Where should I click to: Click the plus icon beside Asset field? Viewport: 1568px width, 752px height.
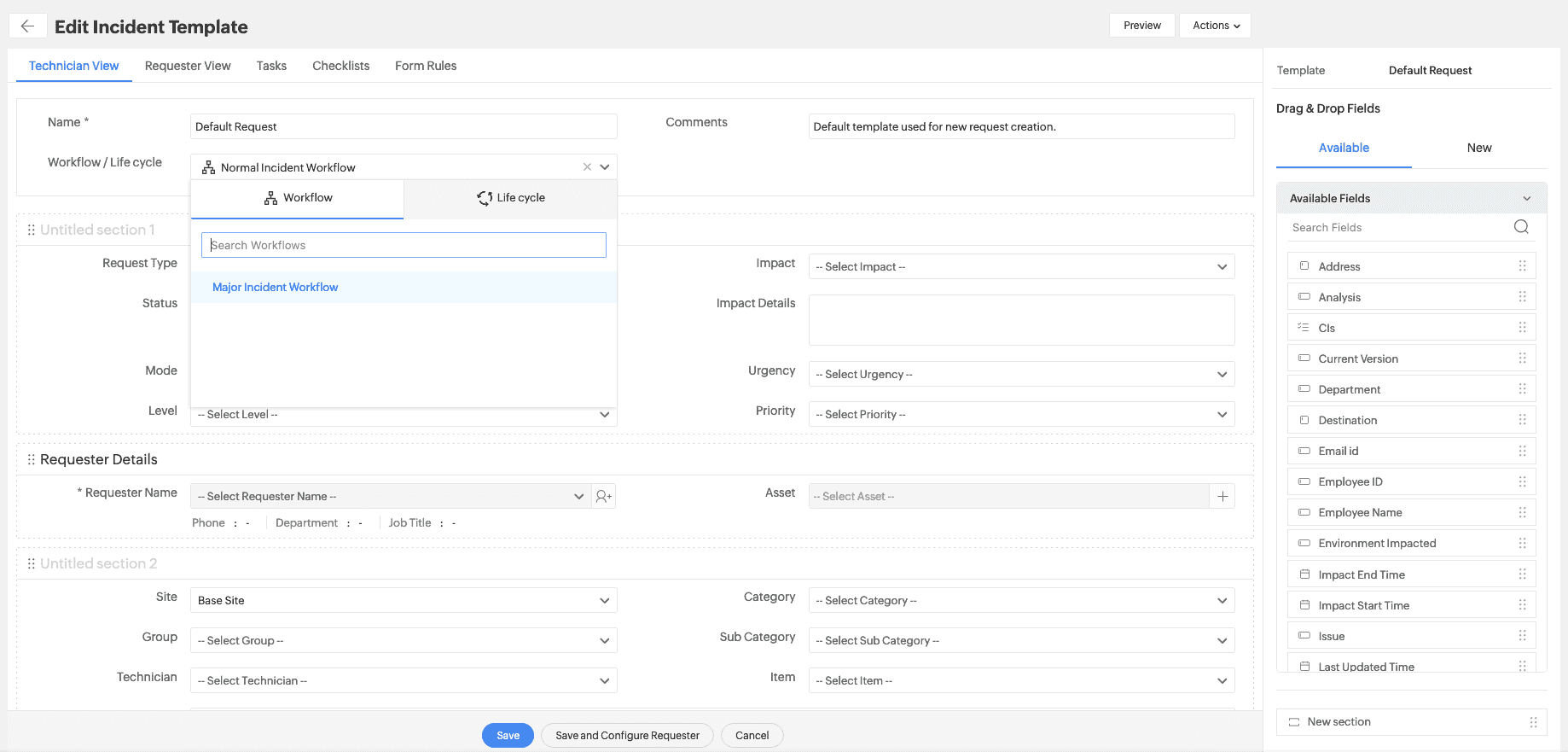[x=1222, y=497]
